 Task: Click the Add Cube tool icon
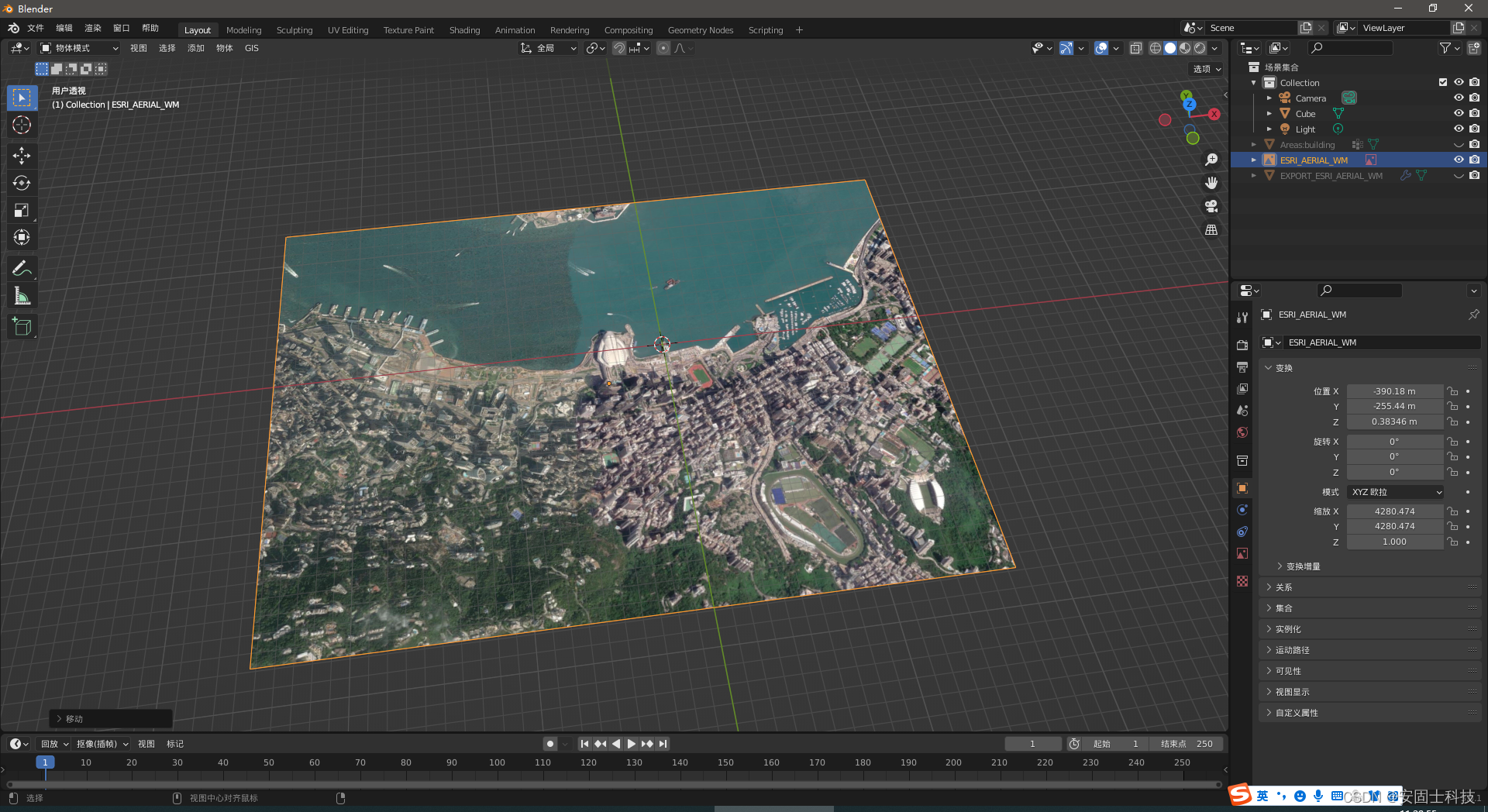click(x=22, y=327)
